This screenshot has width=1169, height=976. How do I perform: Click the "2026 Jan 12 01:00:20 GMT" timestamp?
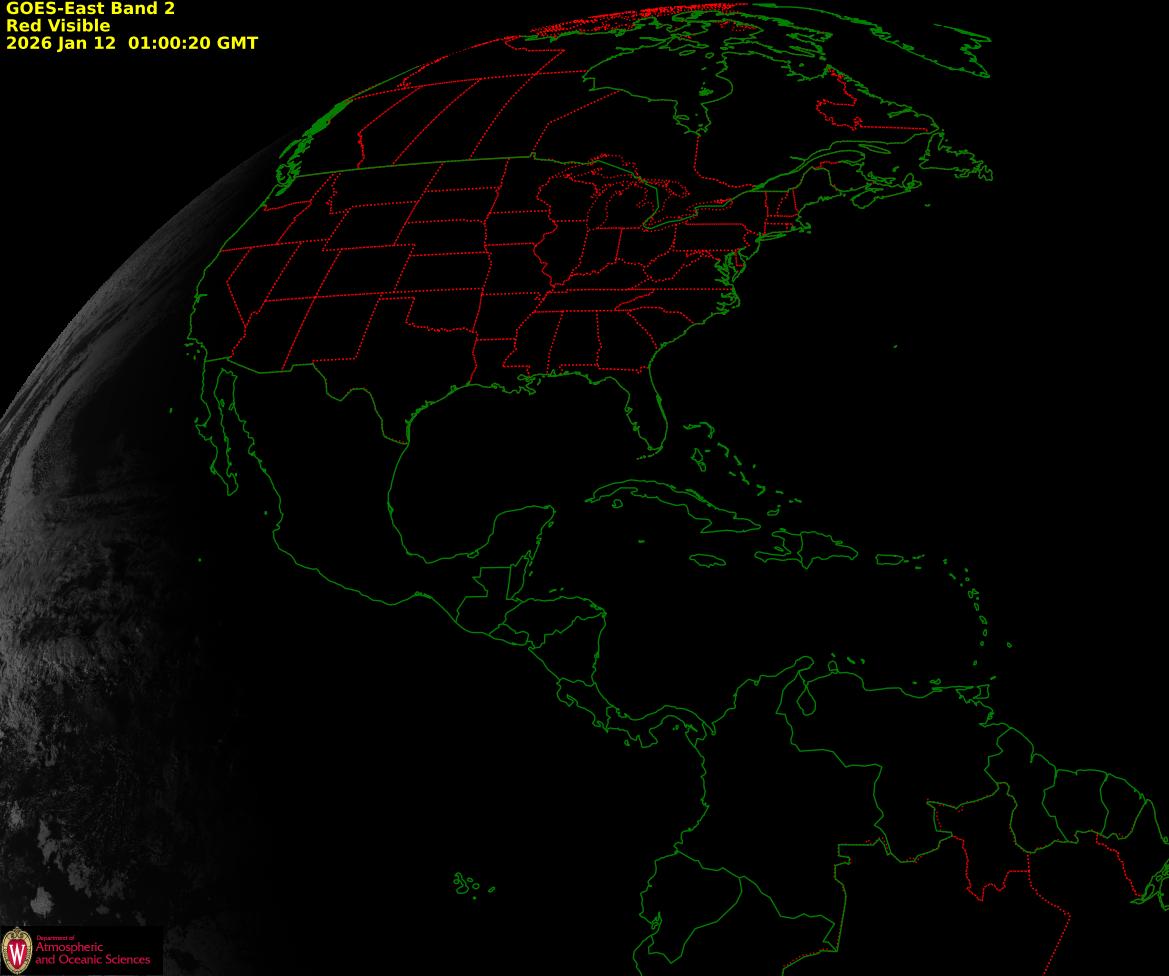click(132, 43)
